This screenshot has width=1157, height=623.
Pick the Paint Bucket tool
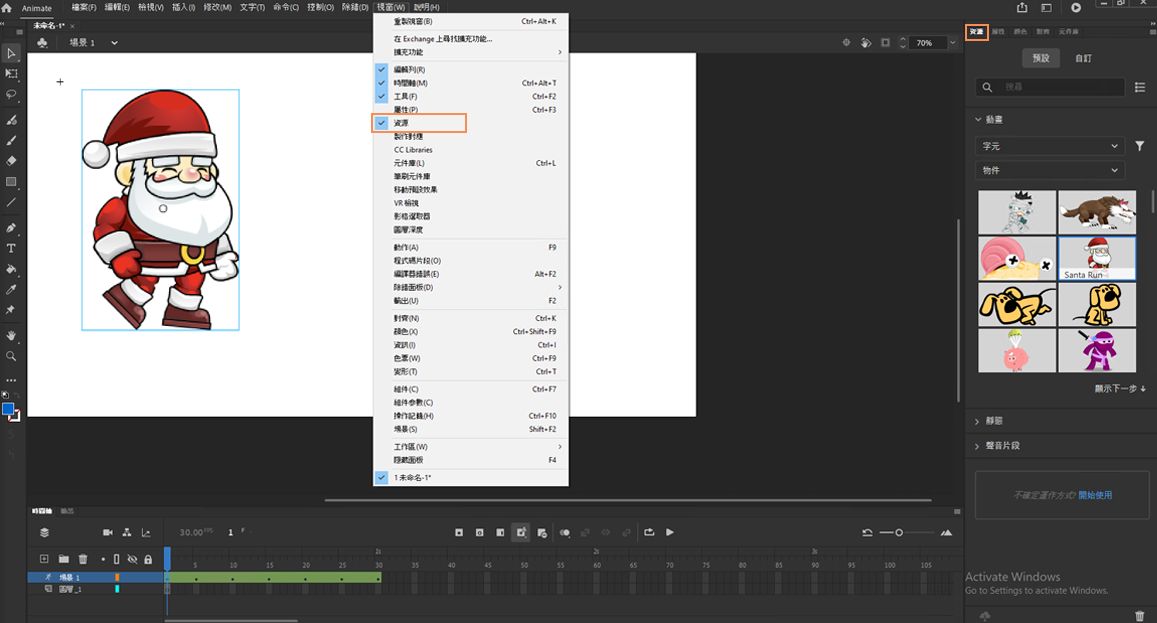(x=11, y=269)
